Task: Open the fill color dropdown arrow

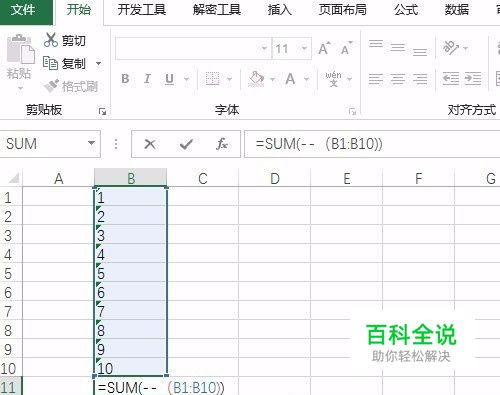Action: tap(273, 79)
